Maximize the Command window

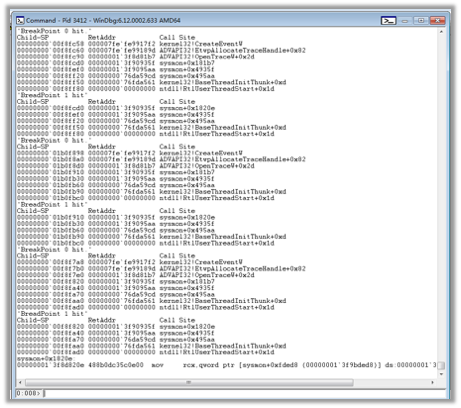coord(421,21)
